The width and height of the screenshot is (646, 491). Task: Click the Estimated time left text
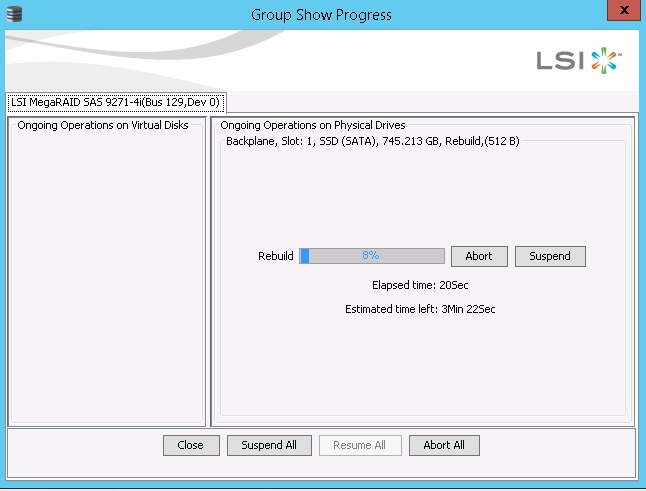419,309
